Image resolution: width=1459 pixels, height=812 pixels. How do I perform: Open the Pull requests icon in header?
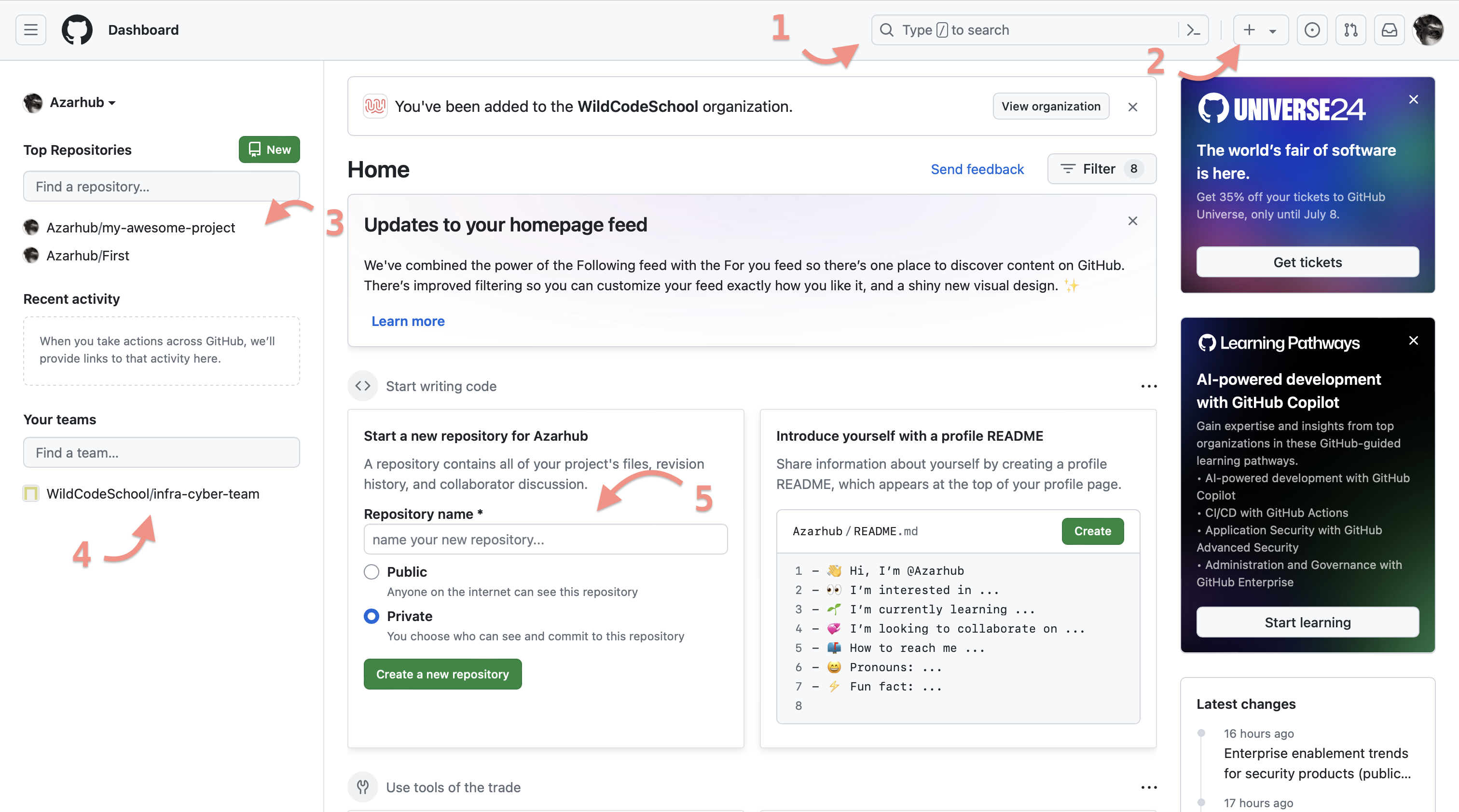[x=1351, y=30]
